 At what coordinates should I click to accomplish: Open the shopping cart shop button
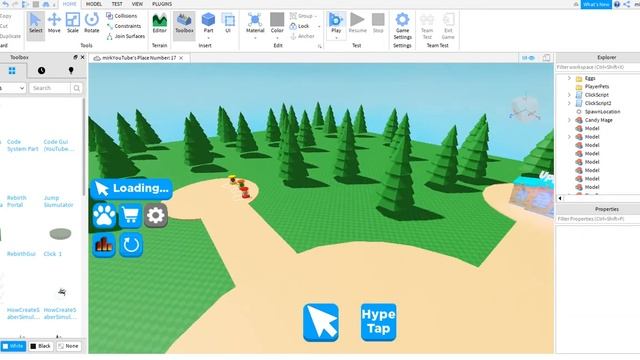point(130,215)
